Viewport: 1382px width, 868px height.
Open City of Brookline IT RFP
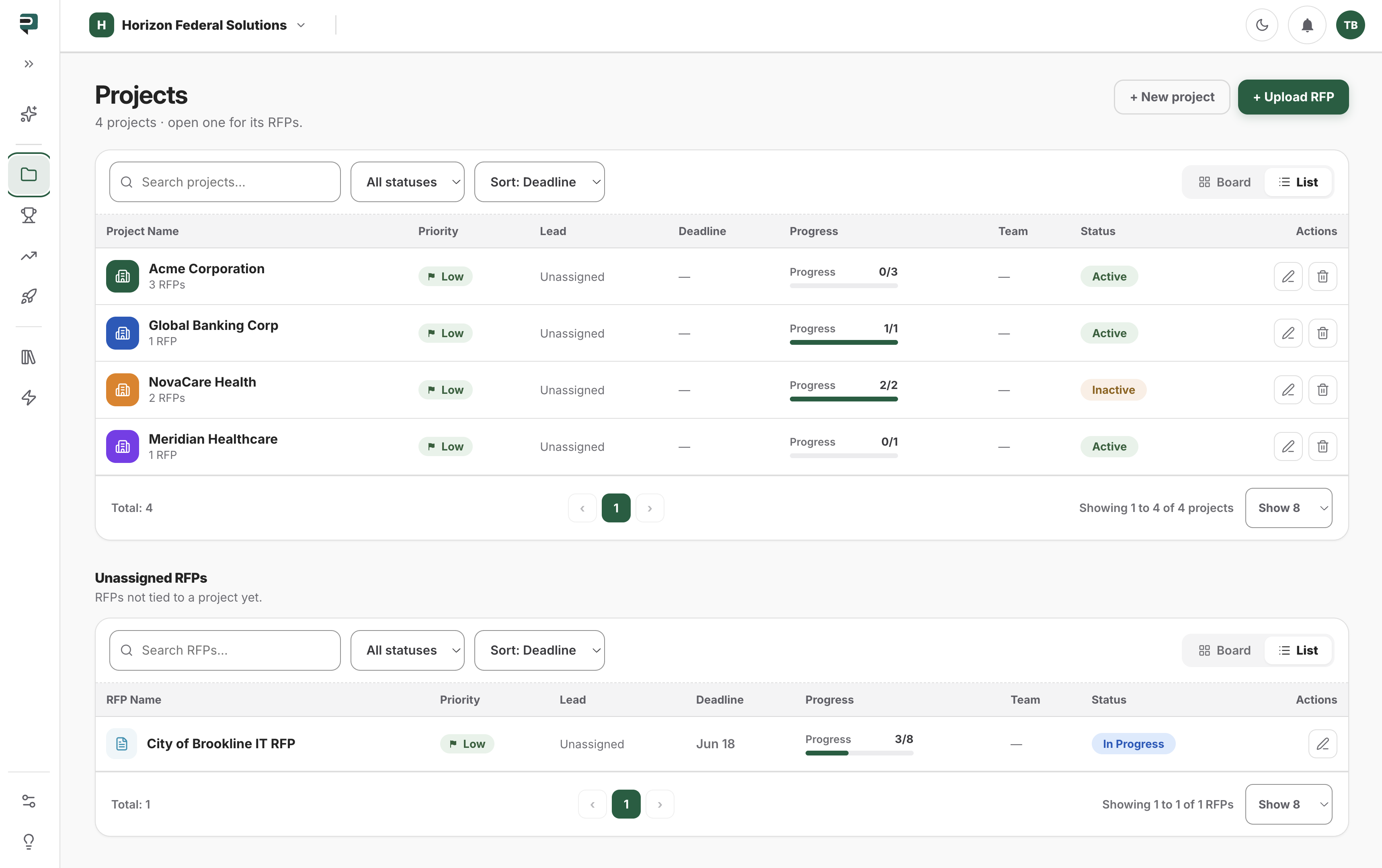coord(221,743)
